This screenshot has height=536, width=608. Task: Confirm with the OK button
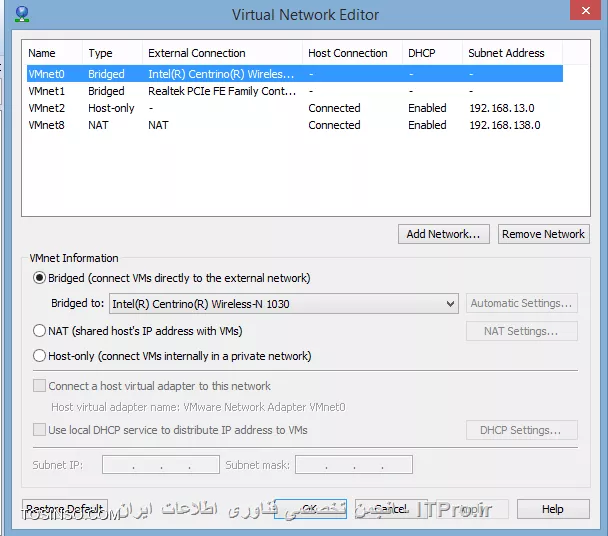310,508
